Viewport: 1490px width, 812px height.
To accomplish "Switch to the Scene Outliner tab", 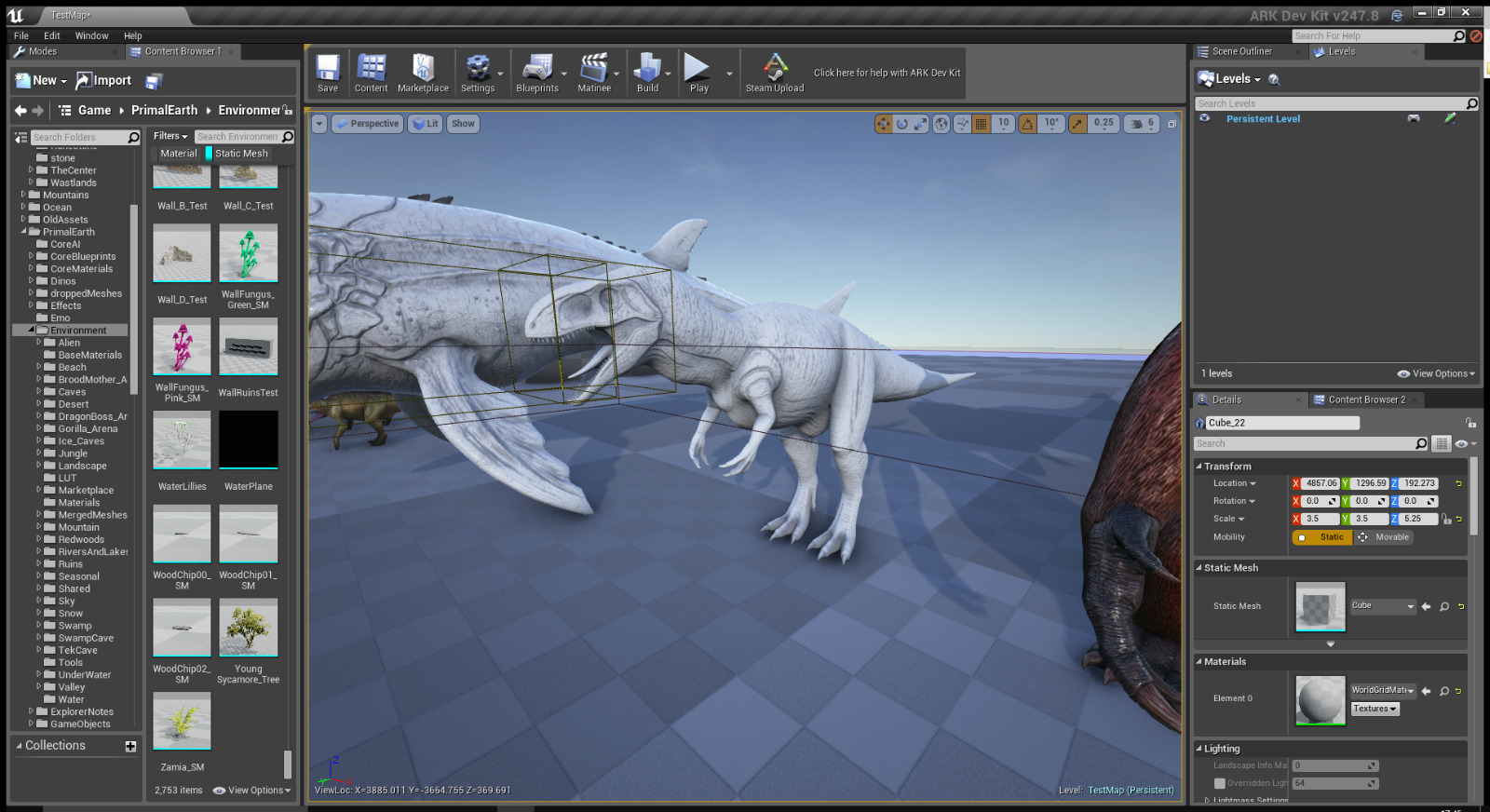I will pyautogui.click(x=1241, y=52).
